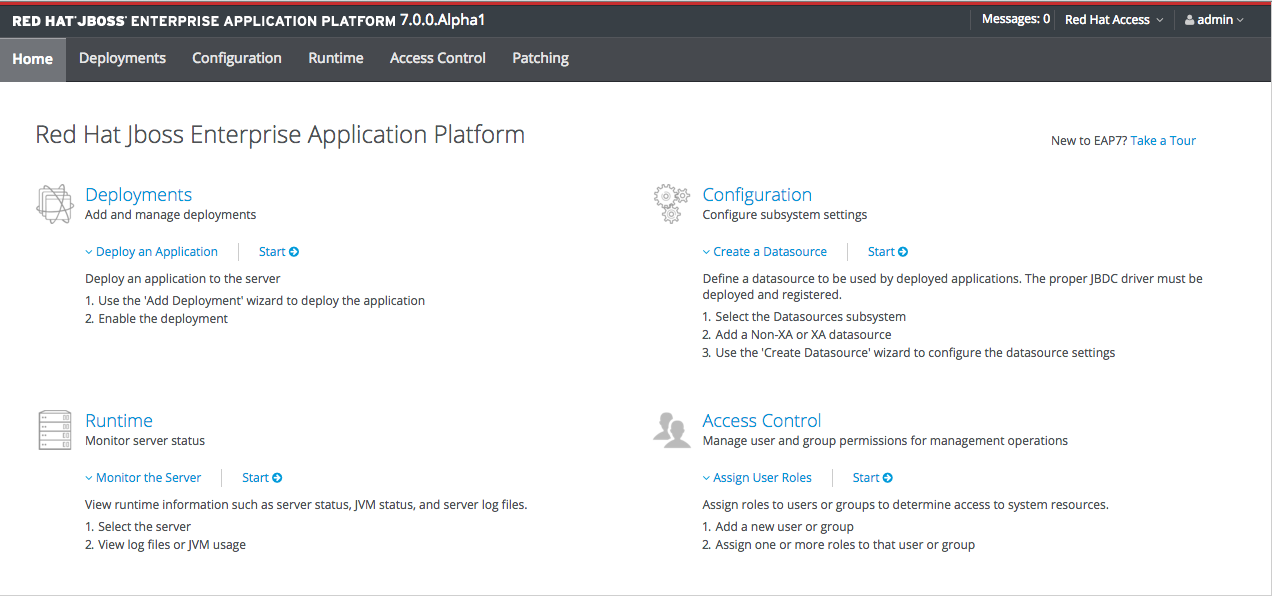Select the Patching tab
This screenshot has height=596, width=1272.
[x=541, y=59]
